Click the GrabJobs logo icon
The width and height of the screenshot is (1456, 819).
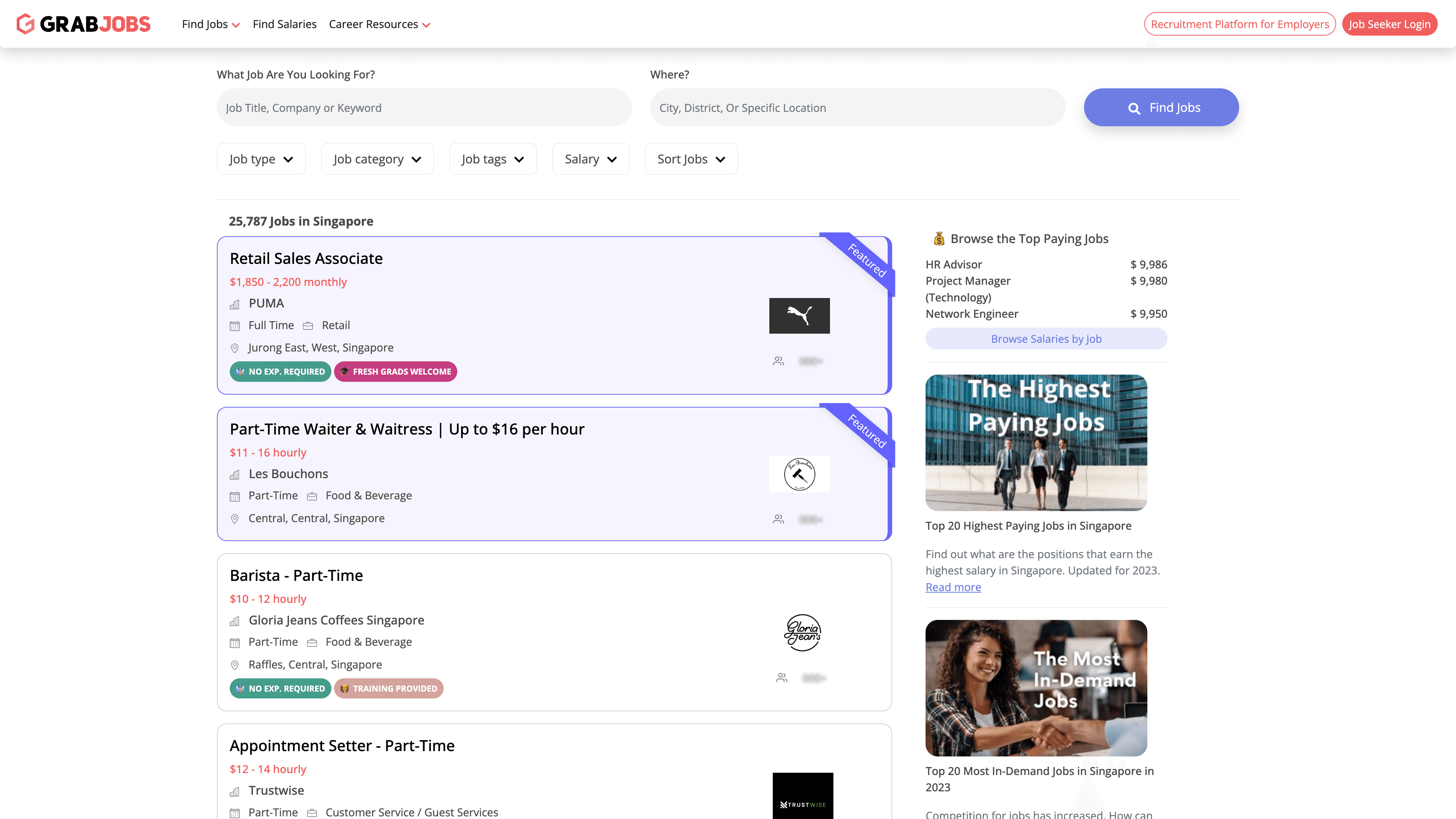25,24
